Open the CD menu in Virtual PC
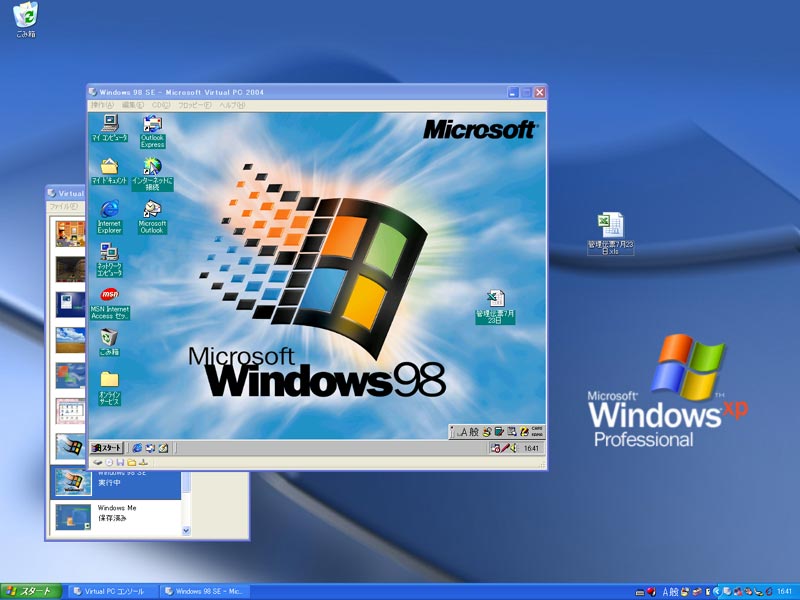Image resolution: width=800 pixels, height=600 pixels. pyautogui.click(x=161, y=105)
